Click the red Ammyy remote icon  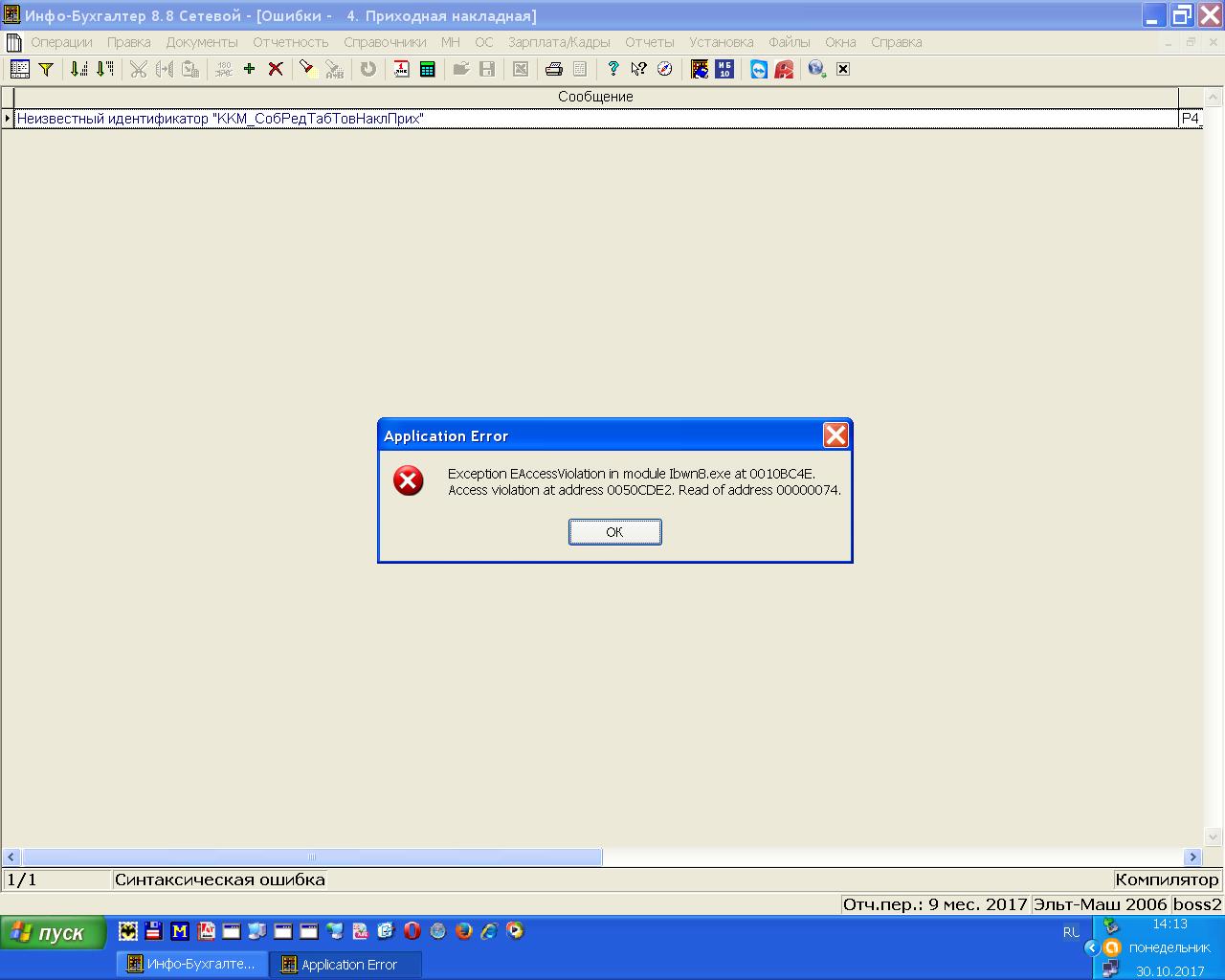(784, 69)
